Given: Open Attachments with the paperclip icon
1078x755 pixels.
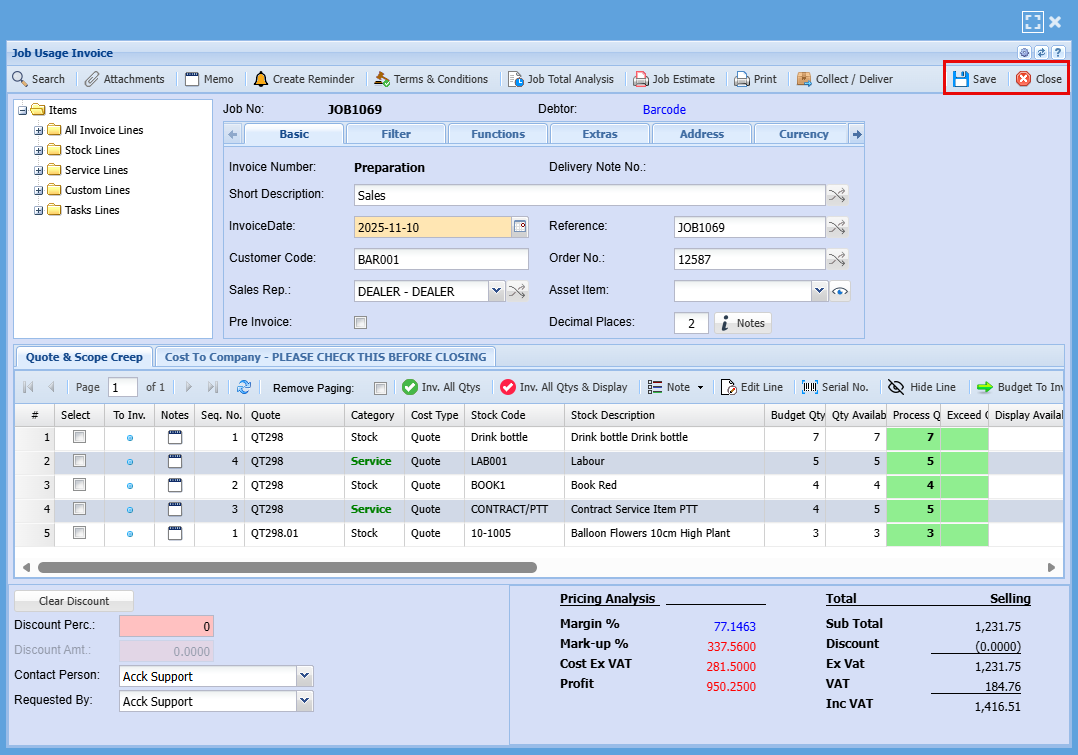Looking at the screenshot, I should (92, 79).
